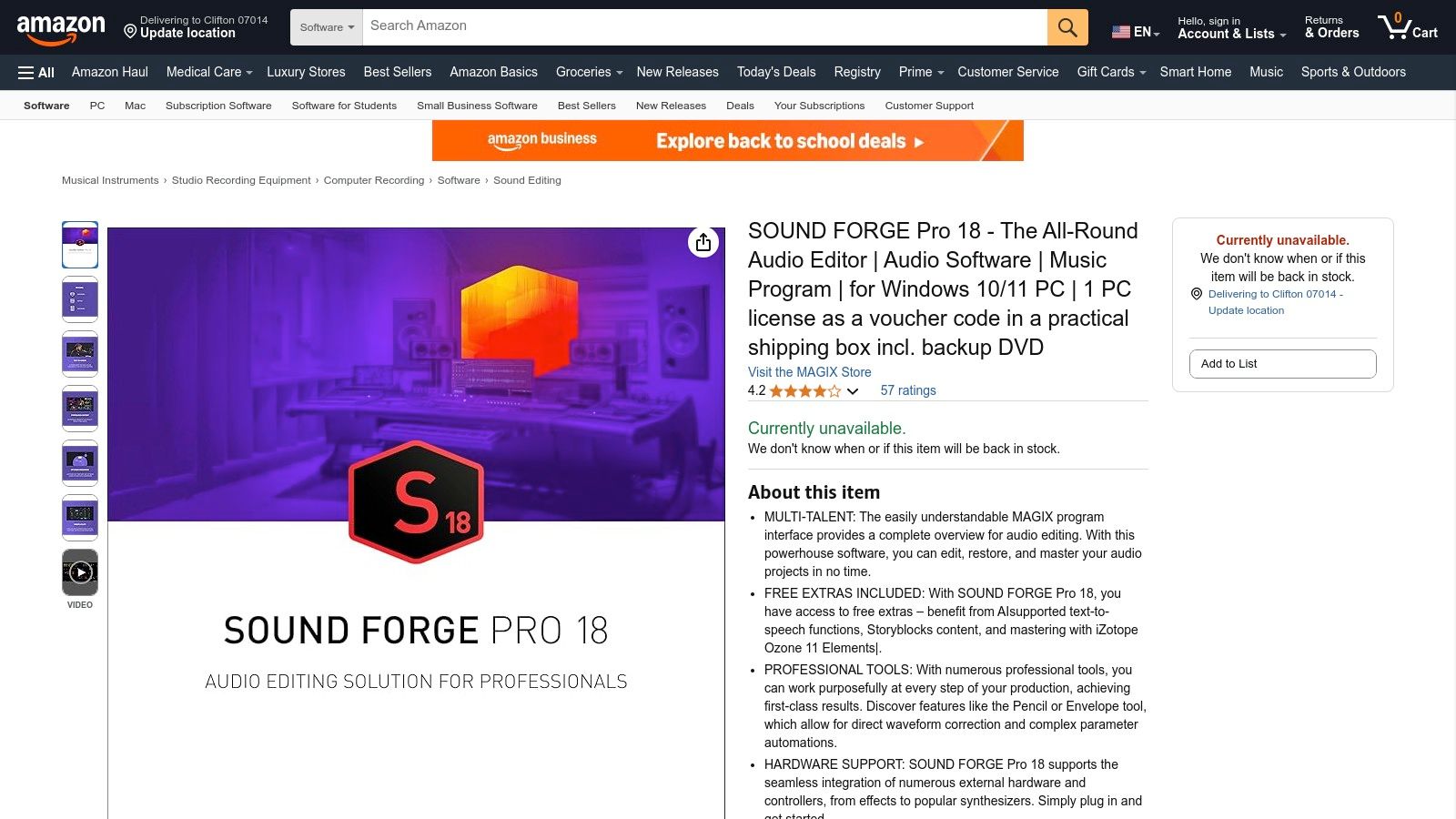1456x819 pixels.
Task: Go to Best Sellers in main nav
Action: (398, 72)
